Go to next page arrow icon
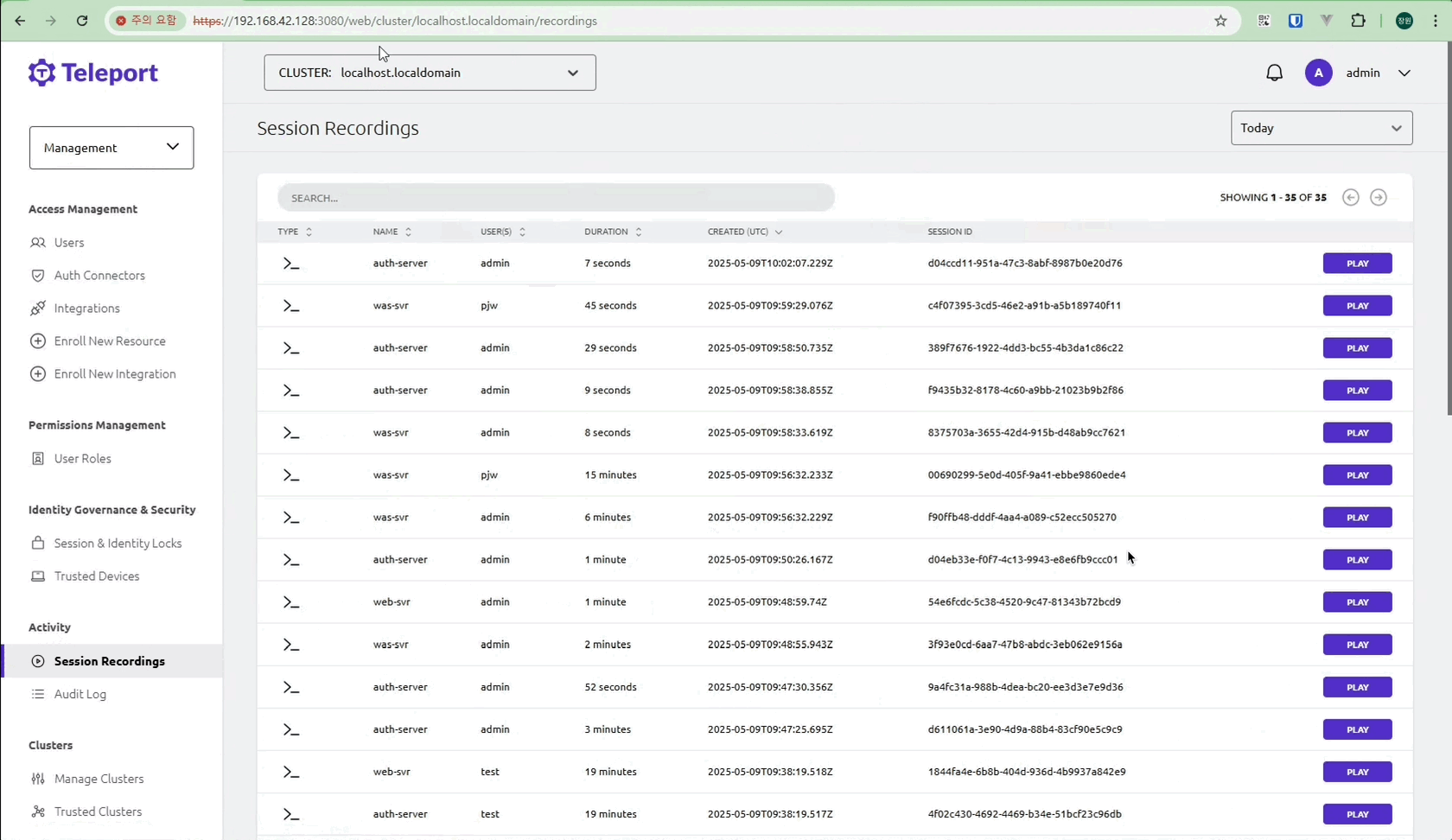The width and height of the screenshot is (1452, 840). tap(1379, 198)
